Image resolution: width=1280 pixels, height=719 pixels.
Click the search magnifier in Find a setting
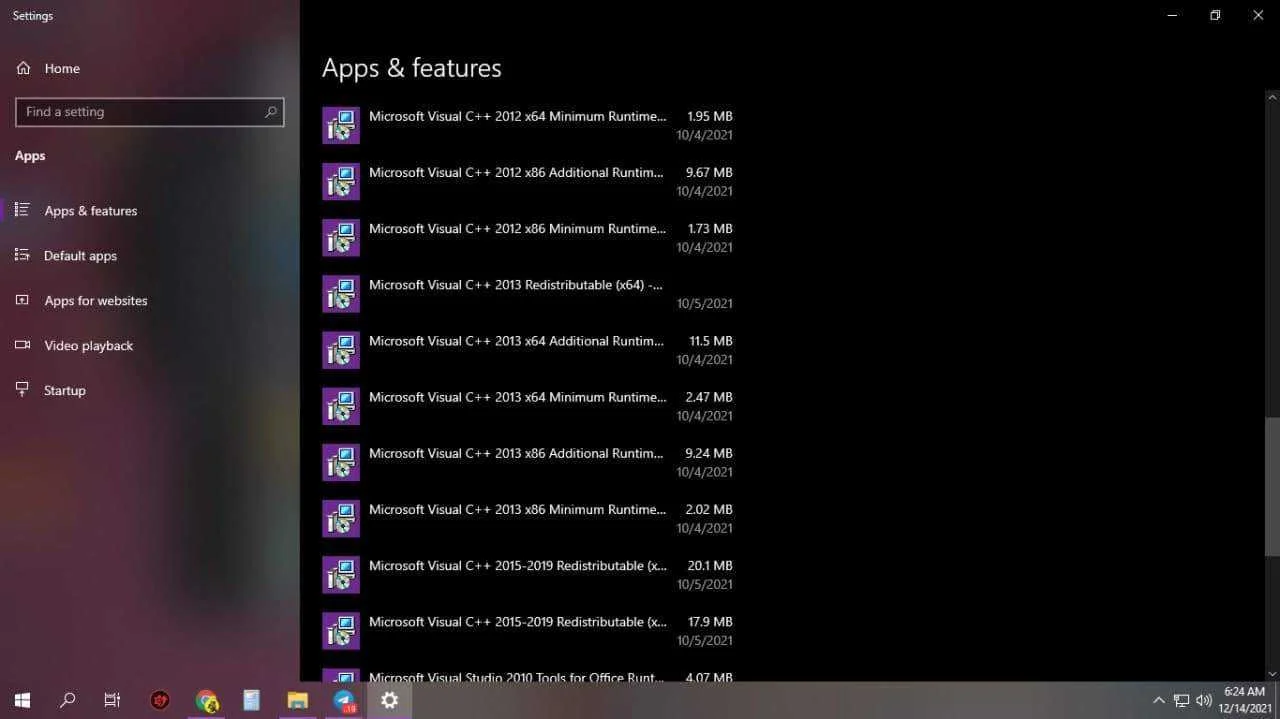(x=270, y=112)
